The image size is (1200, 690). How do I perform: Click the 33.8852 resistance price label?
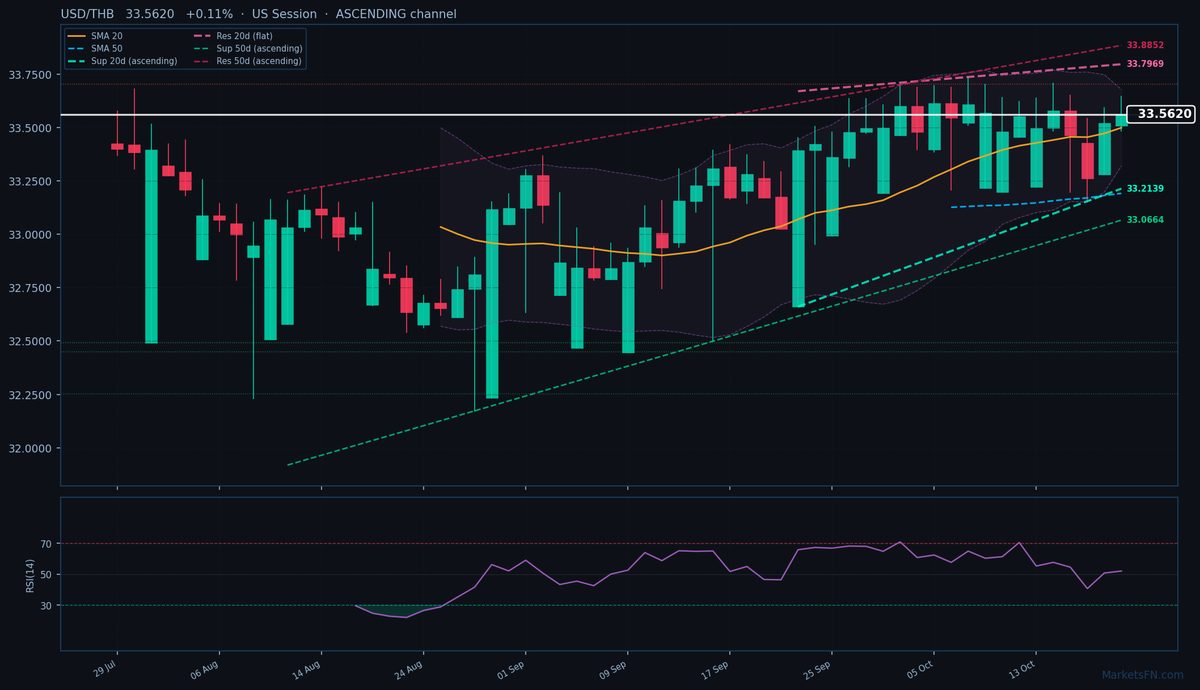[1145, 45]
